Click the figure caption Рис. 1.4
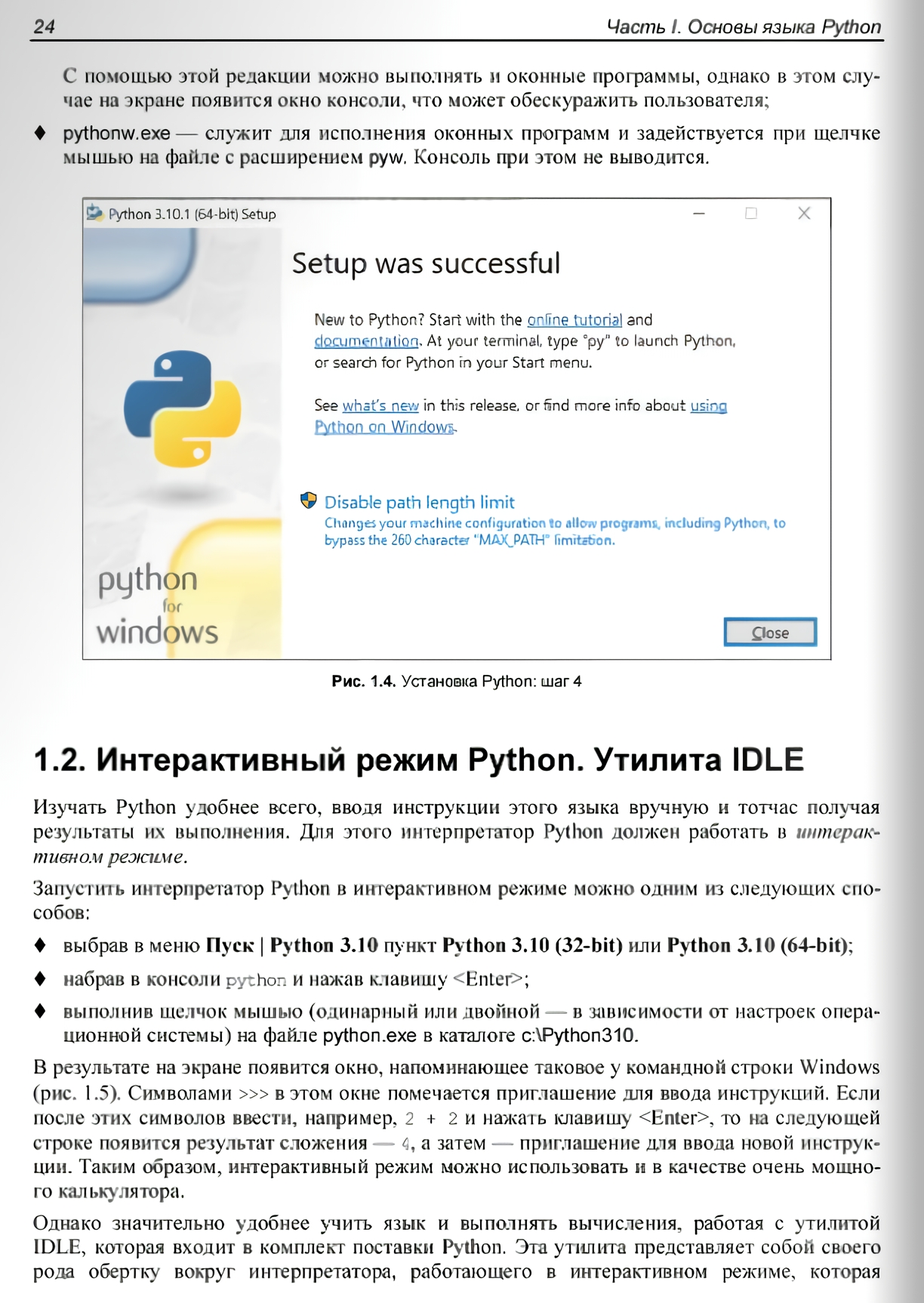 click(x=457, y=682)
